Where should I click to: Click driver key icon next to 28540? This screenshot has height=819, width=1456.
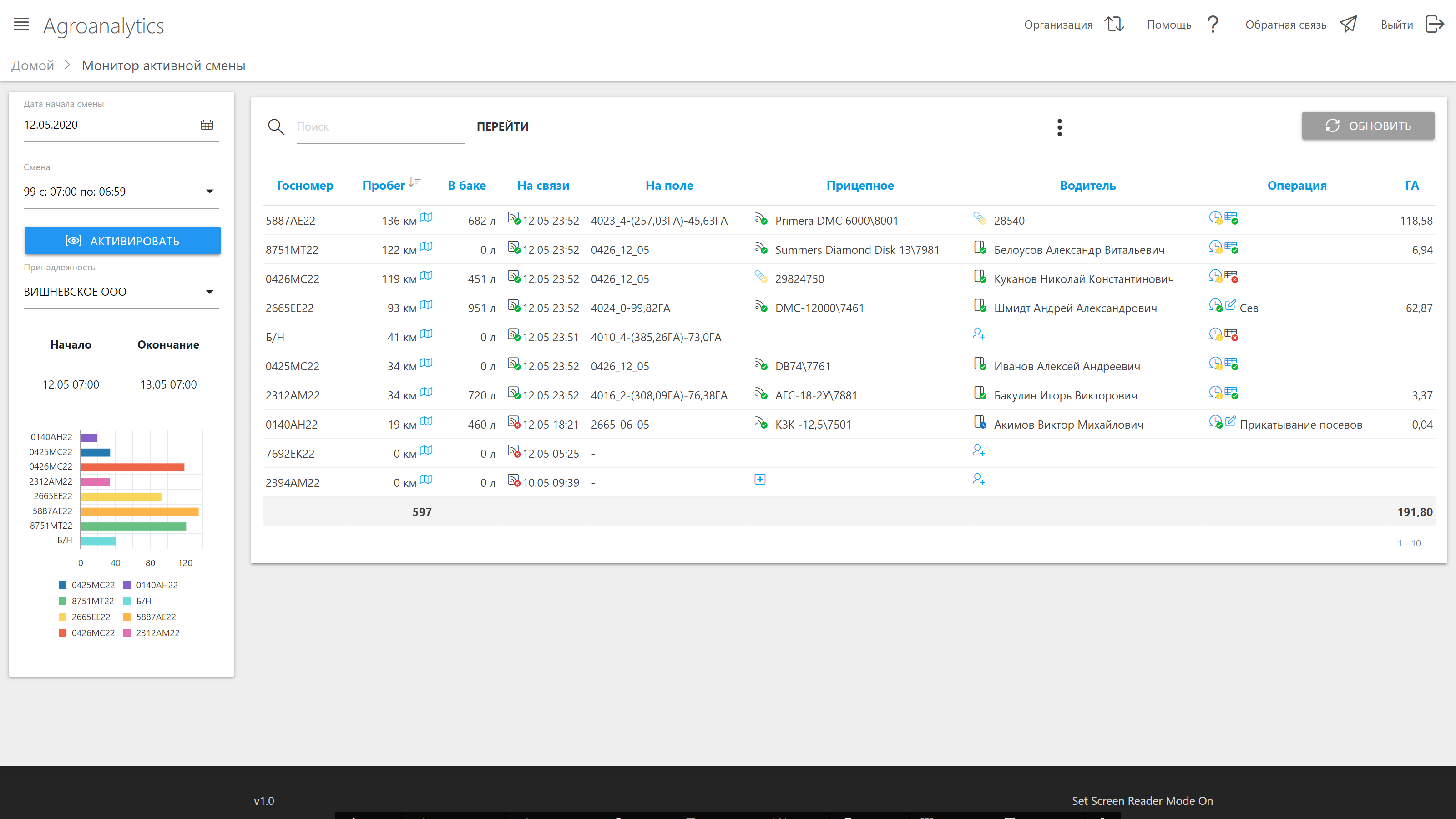tap(980, 218)
